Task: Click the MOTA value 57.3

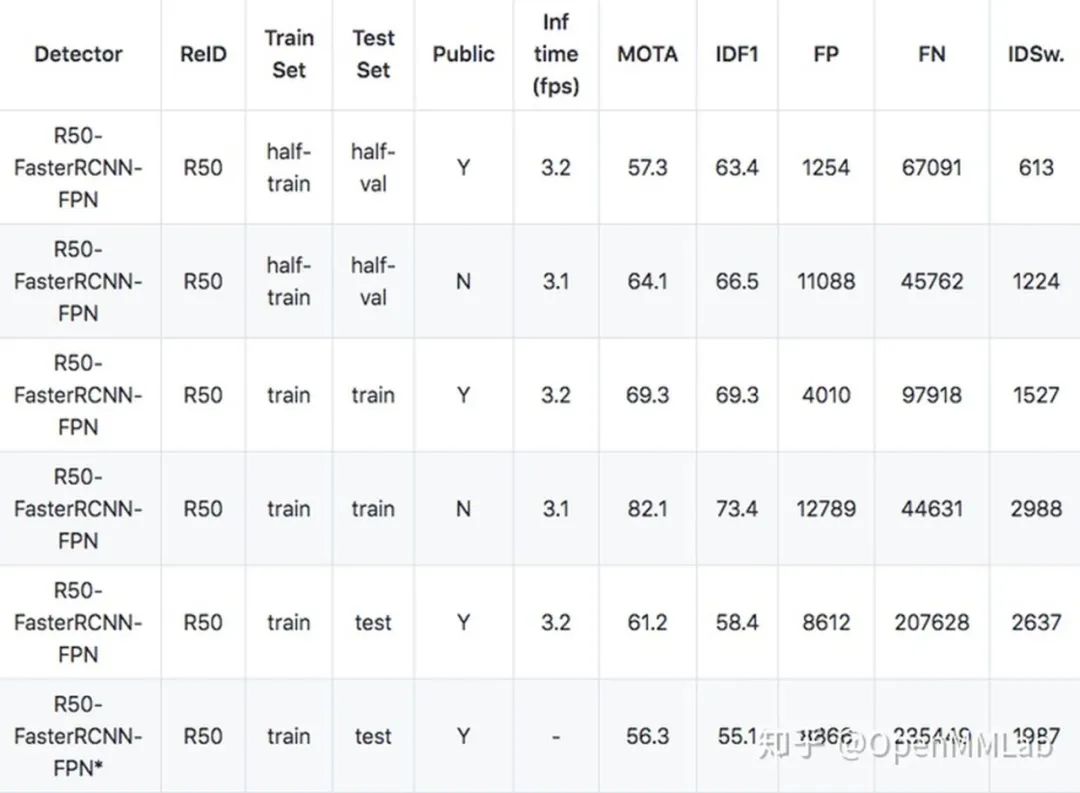Action: 647,167
